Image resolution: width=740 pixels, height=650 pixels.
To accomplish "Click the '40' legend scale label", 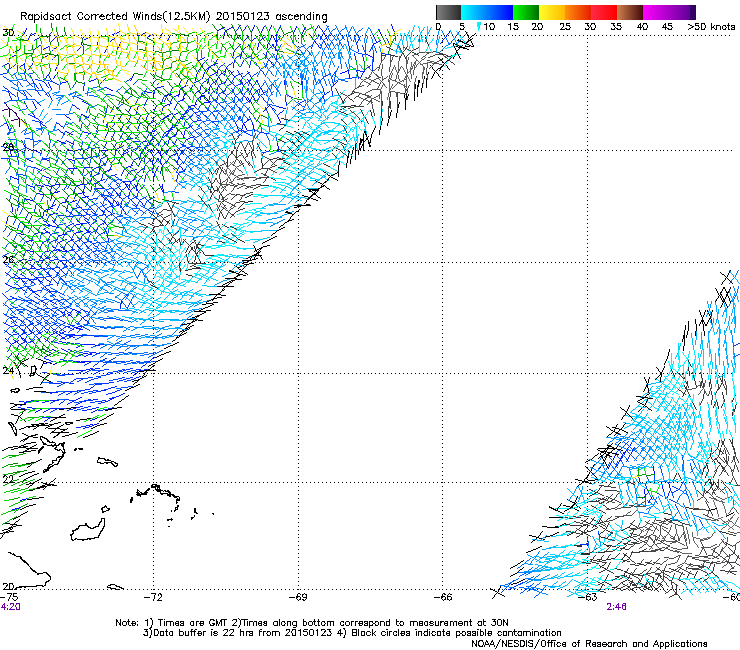I will click(x=642, y=26).
